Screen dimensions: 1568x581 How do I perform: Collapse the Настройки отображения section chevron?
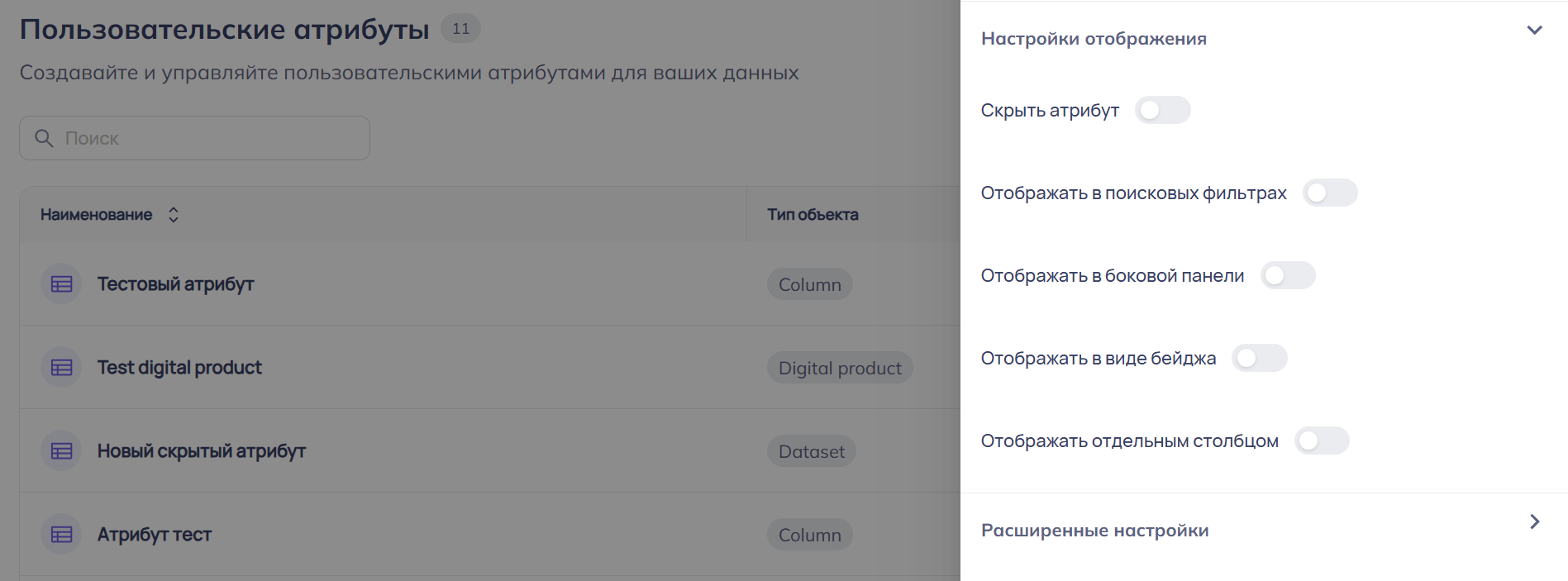pos(1534,31)
